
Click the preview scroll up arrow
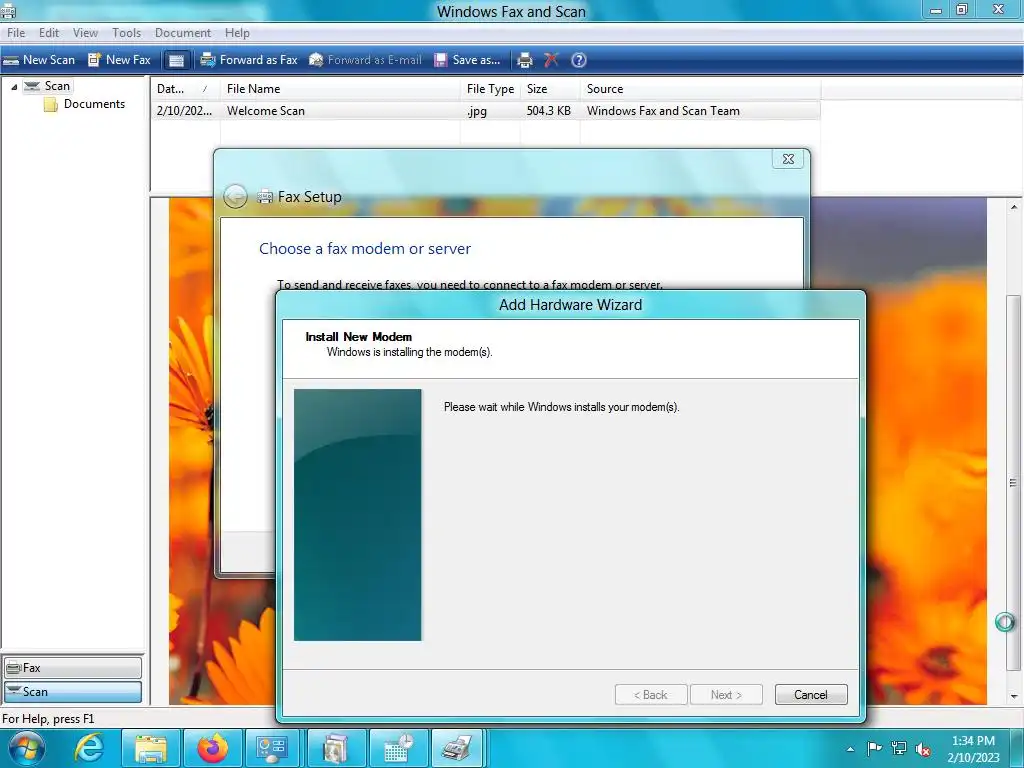(1014, 208)
